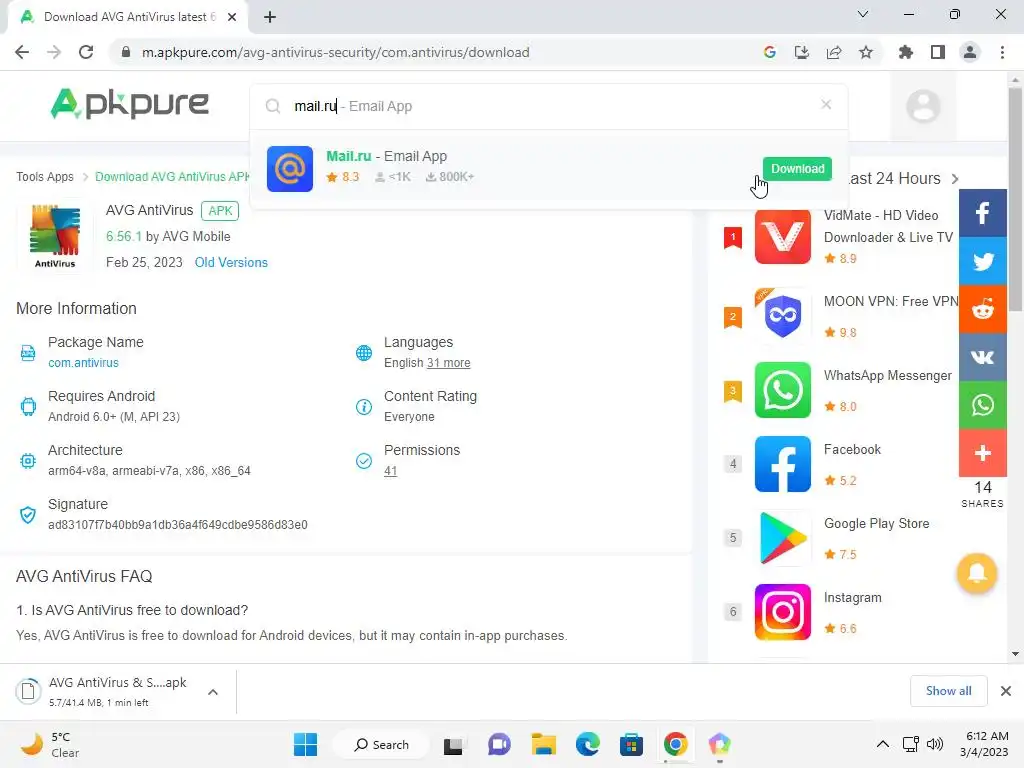Click Download AVG AntiVirus APK breadcrumb
The height and width of the screenshot is (768, 1024).
[x=172, y=177]
